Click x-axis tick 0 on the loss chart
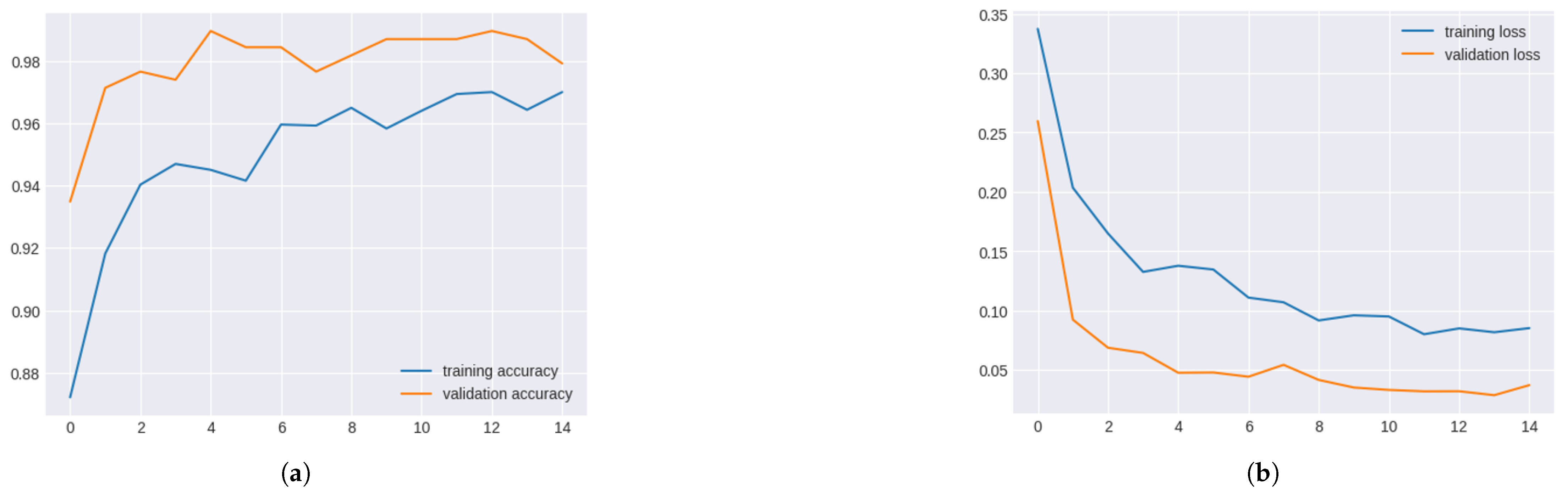The width and height of the screenshot is (1568, 497). [x=1038, y=427]
